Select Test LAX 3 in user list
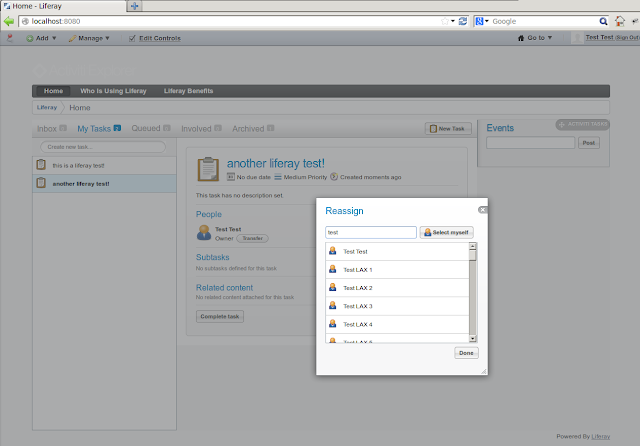 coord(397,306)
